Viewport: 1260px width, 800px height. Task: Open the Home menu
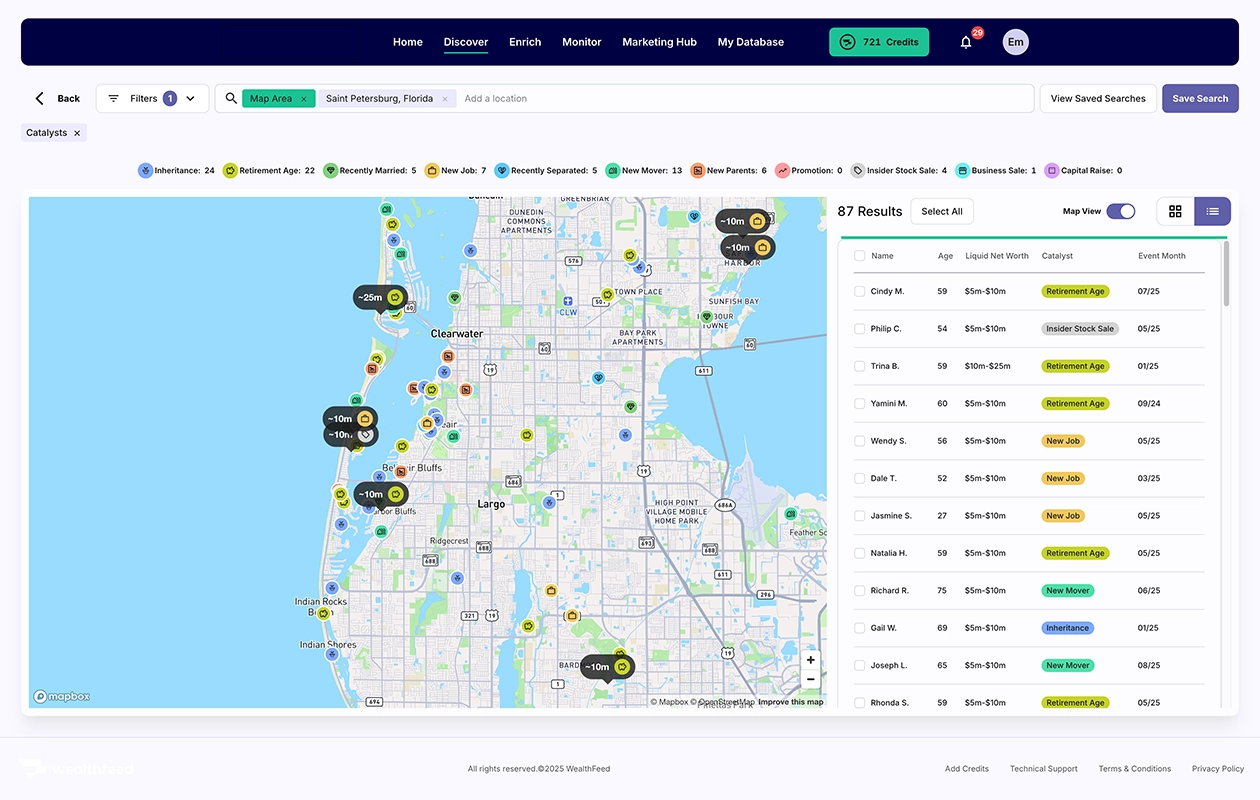[408, 42]
